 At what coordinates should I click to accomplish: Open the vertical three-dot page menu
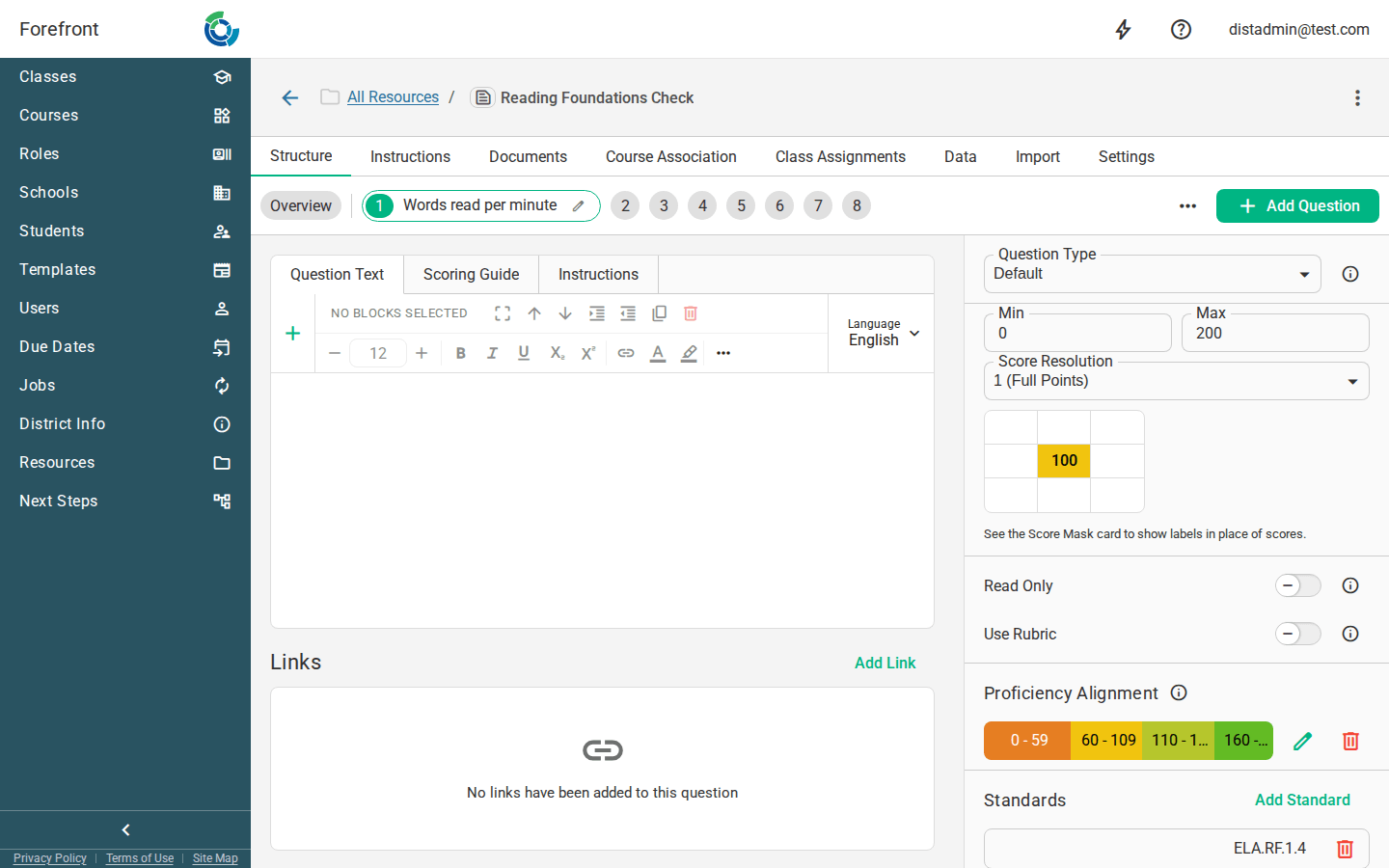(1357, 97)
